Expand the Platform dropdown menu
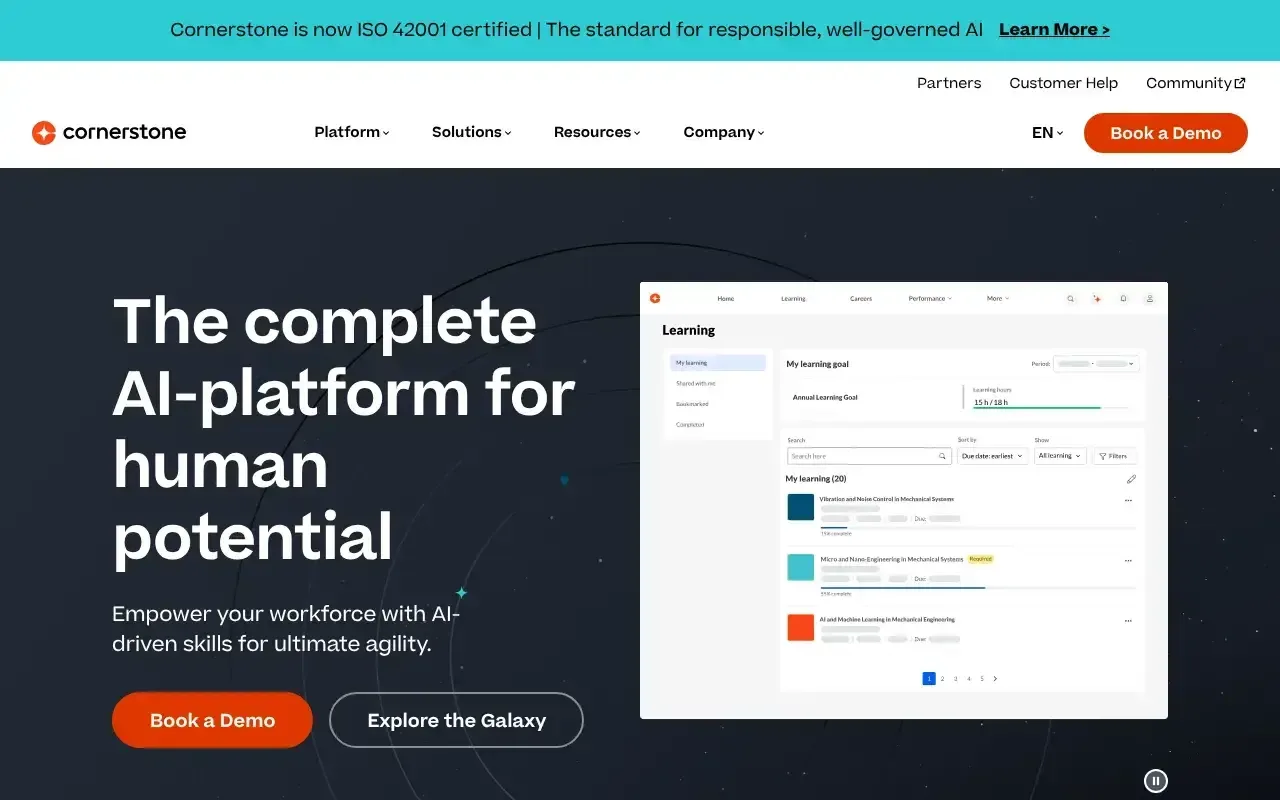 pos(351,132)
